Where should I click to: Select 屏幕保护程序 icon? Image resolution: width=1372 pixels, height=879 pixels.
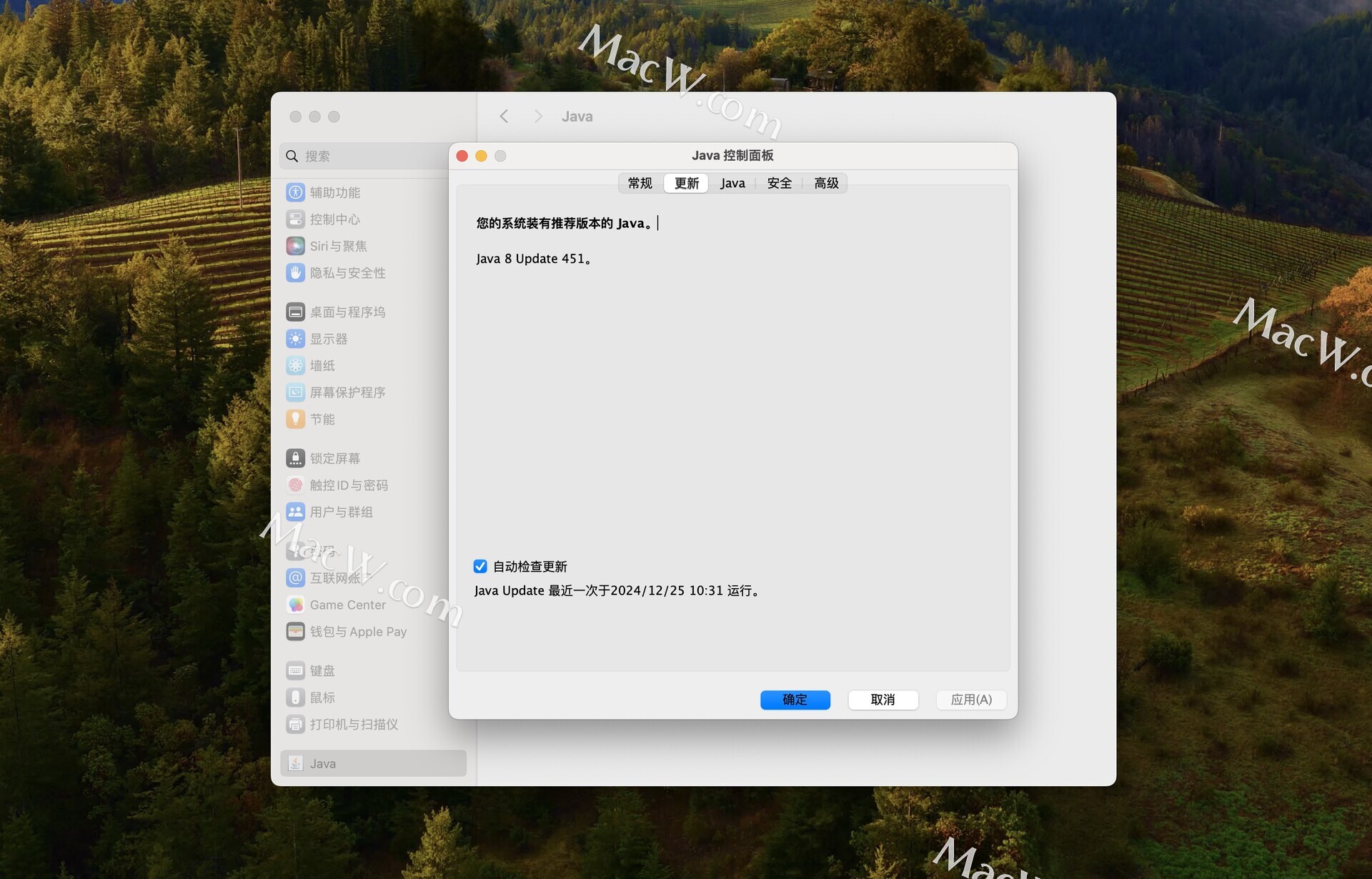tap(295, 392)
